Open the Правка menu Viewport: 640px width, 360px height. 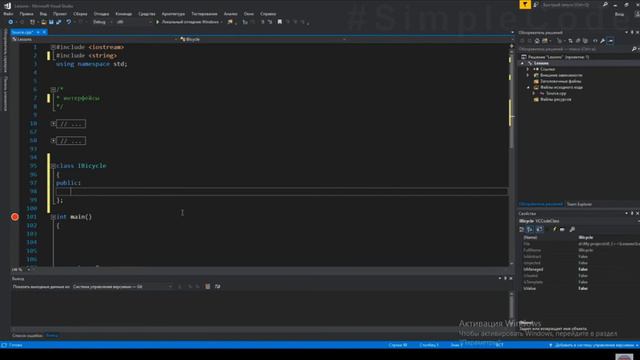pyautogui.click(x=27, y=14)
